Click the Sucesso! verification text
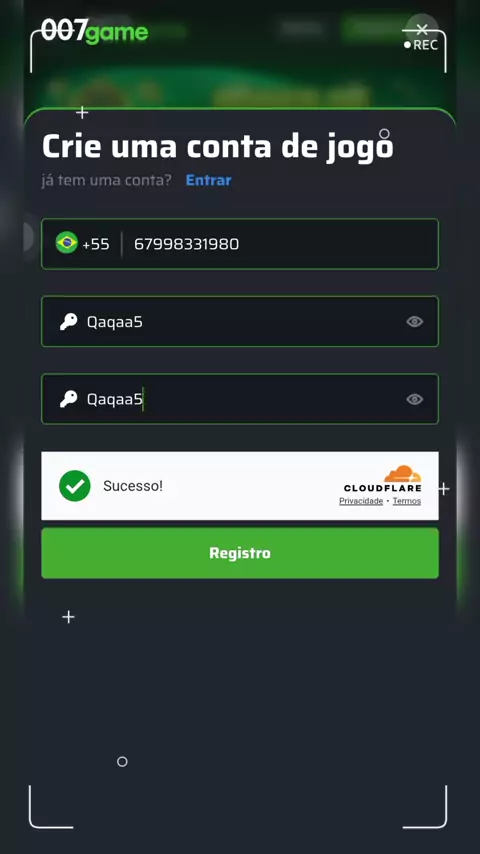480x854 pixels. pos(133,486)
